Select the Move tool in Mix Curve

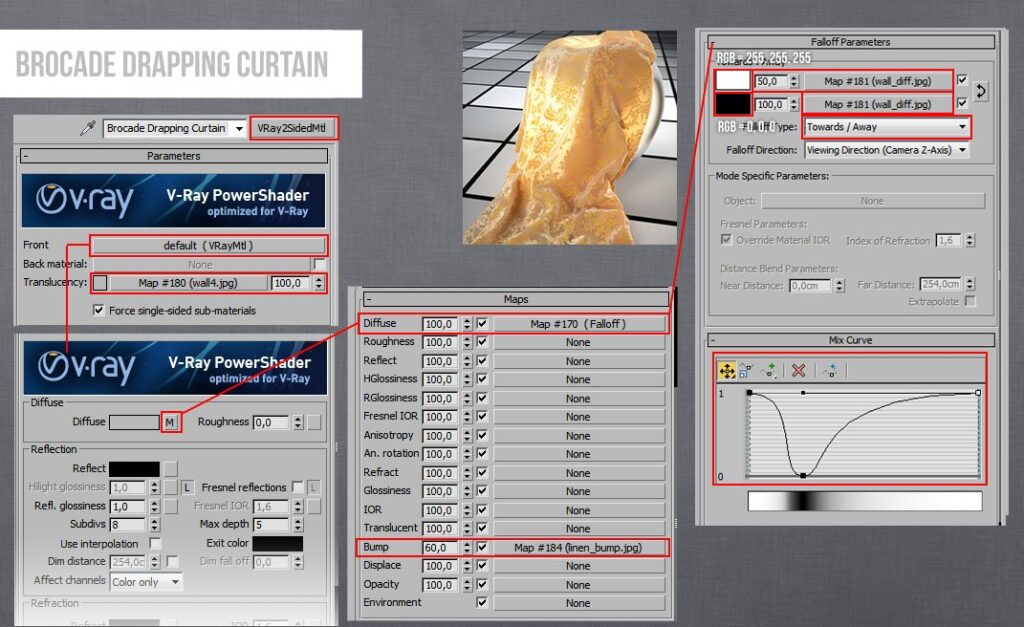(727, 370)
